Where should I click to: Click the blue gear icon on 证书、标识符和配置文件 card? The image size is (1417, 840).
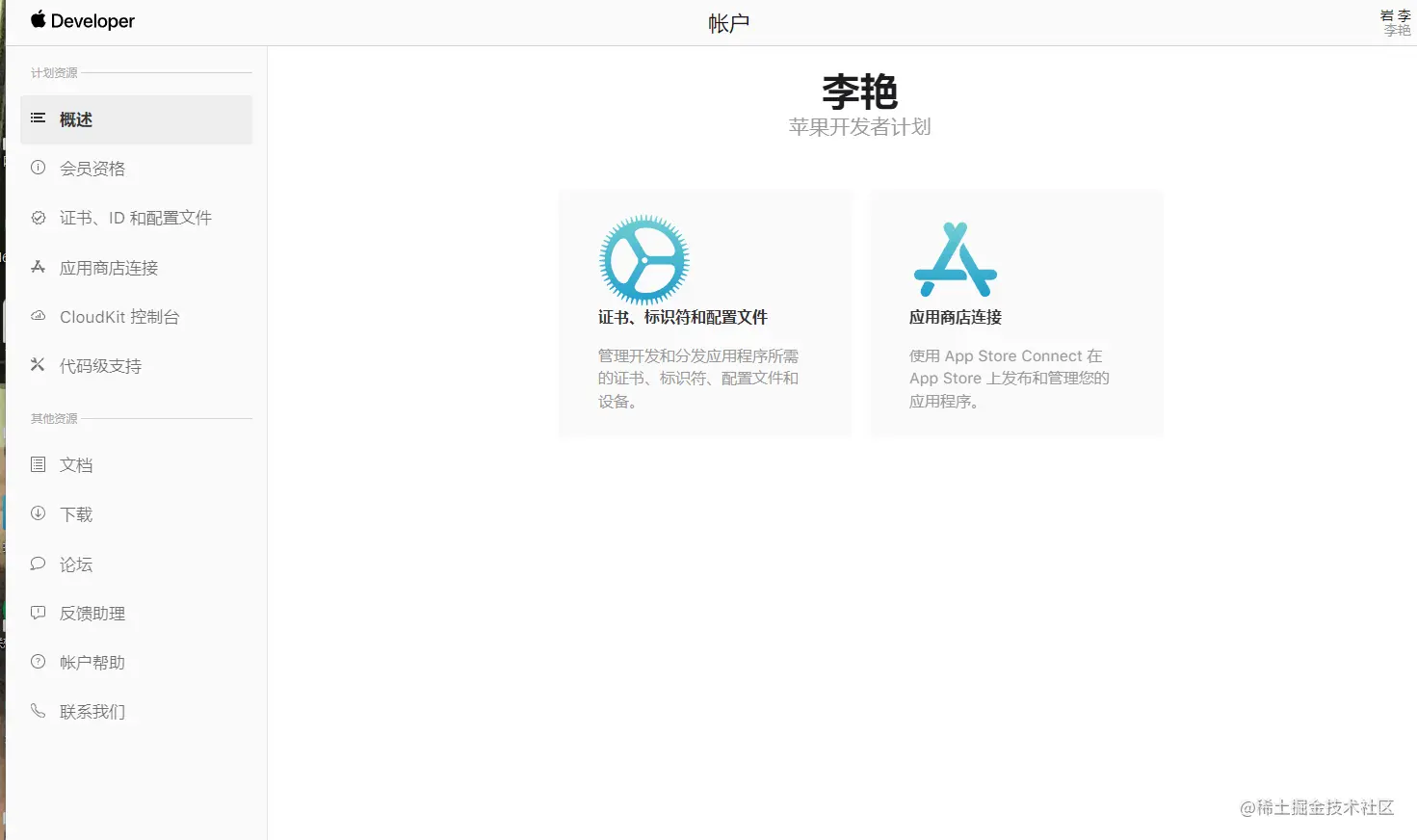tap(643, 258)
